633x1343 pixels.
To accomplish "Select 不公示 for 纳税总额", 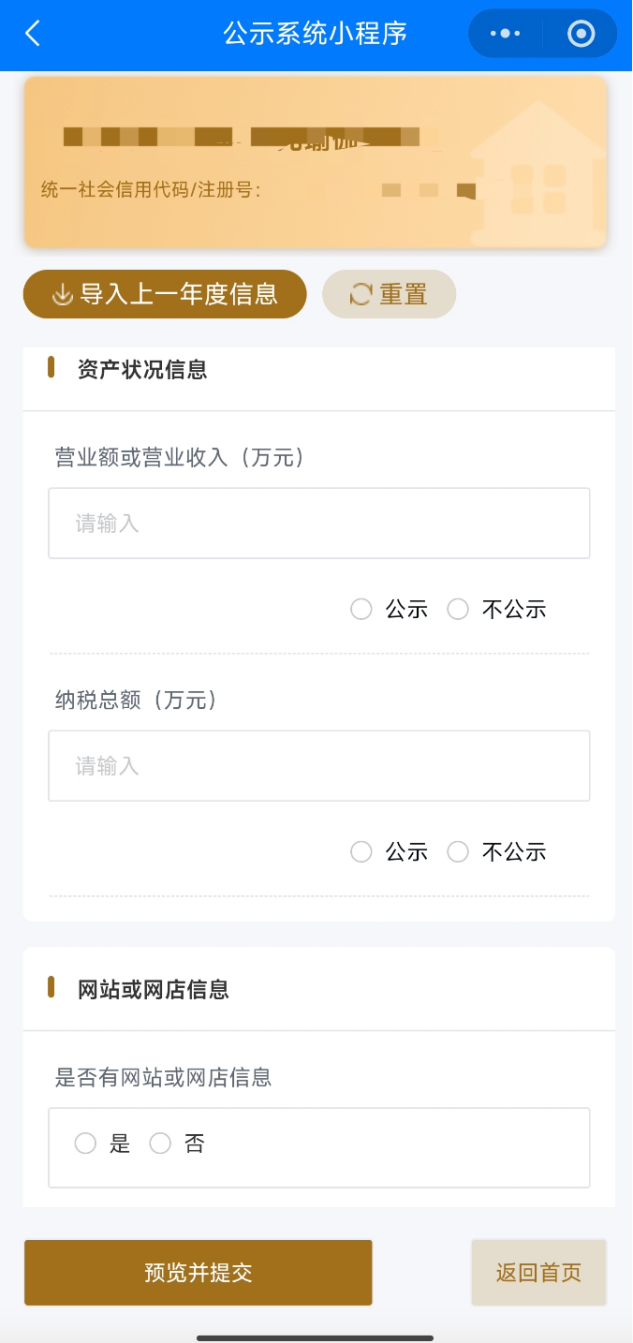I will pyautogui.click(x=458, y=852).
